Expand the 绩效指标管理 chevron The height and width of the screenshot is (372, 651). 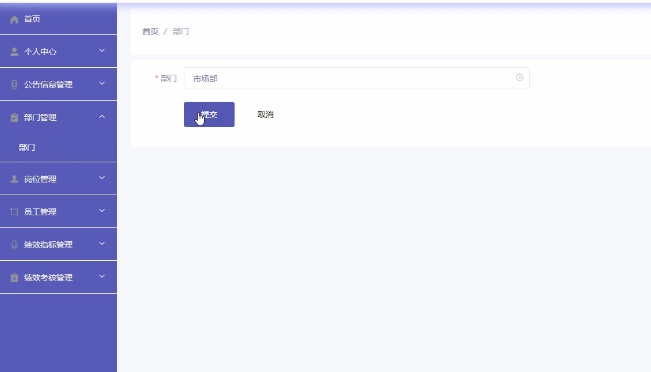(x=102, y=244)
